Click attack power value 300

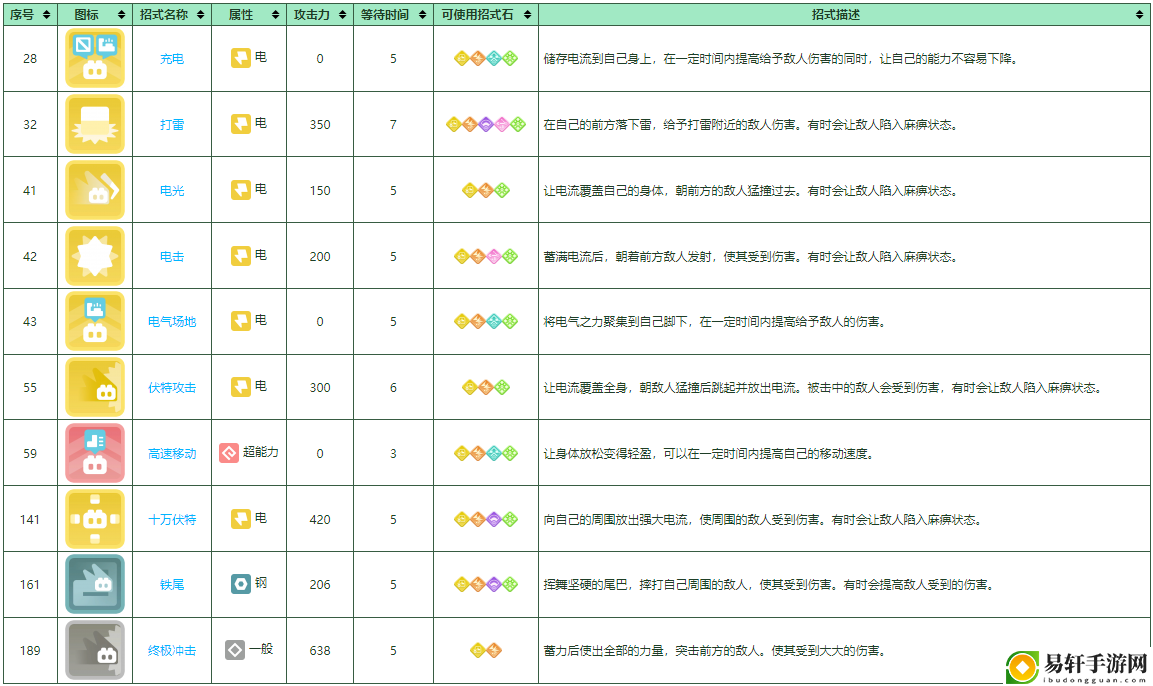(320, 387)
